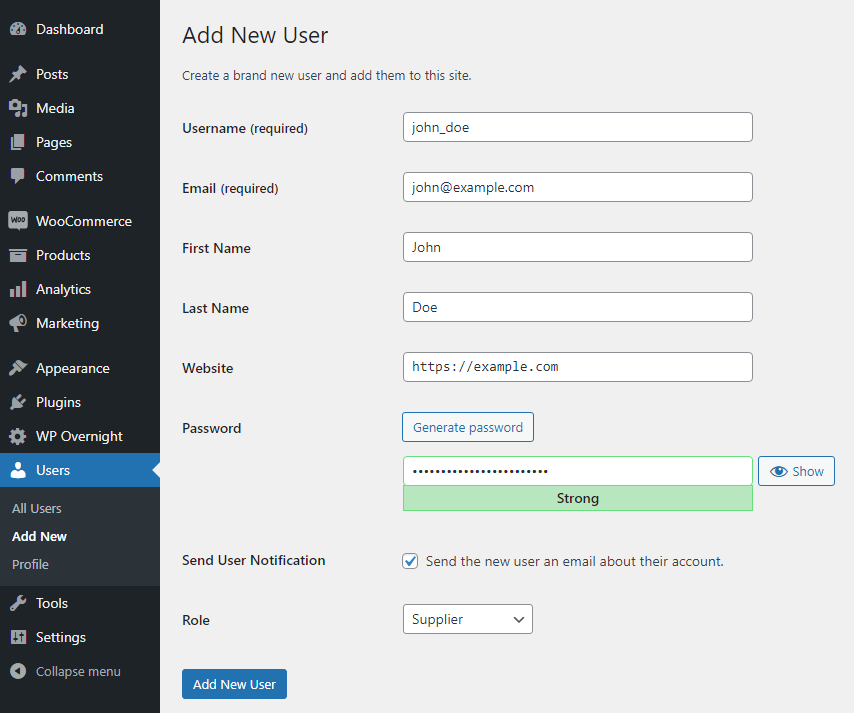Open the Comments menu

[69, 176]
